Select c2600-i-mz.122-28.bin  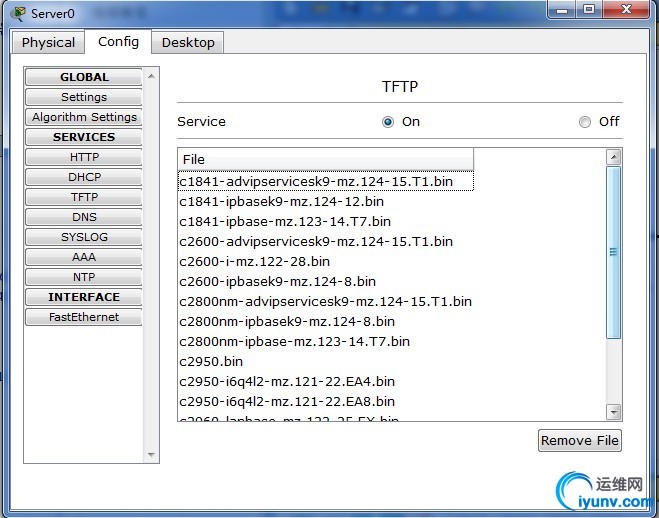pyautogui.click(x=326, y=261)
